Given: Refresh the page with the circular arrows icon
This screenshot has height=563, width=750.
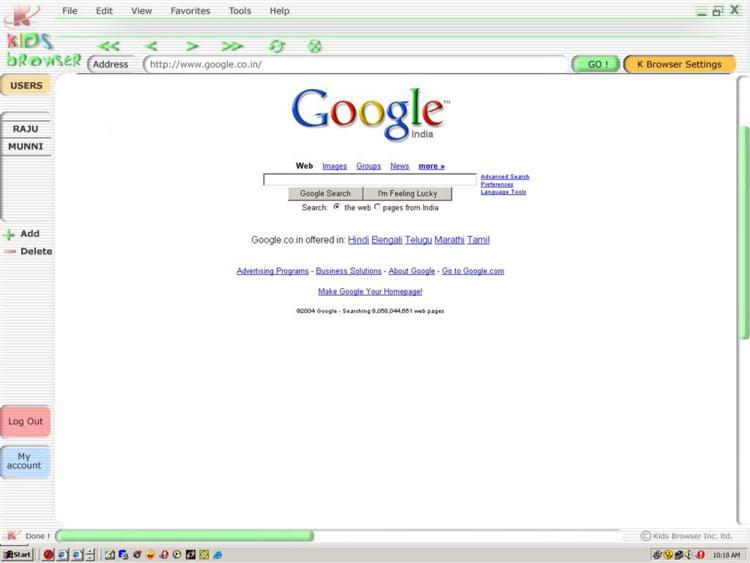Looking at the screenshot, I should pyautogui.click(x=277, y=46).
